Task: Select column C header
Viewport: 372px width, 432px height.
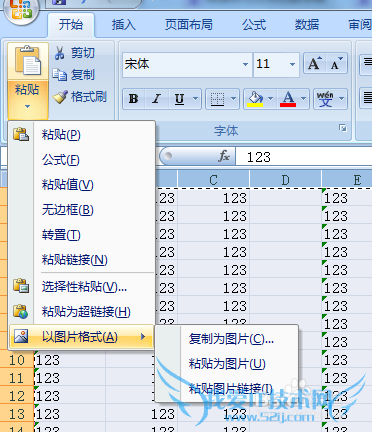Action: coord(213,180)
